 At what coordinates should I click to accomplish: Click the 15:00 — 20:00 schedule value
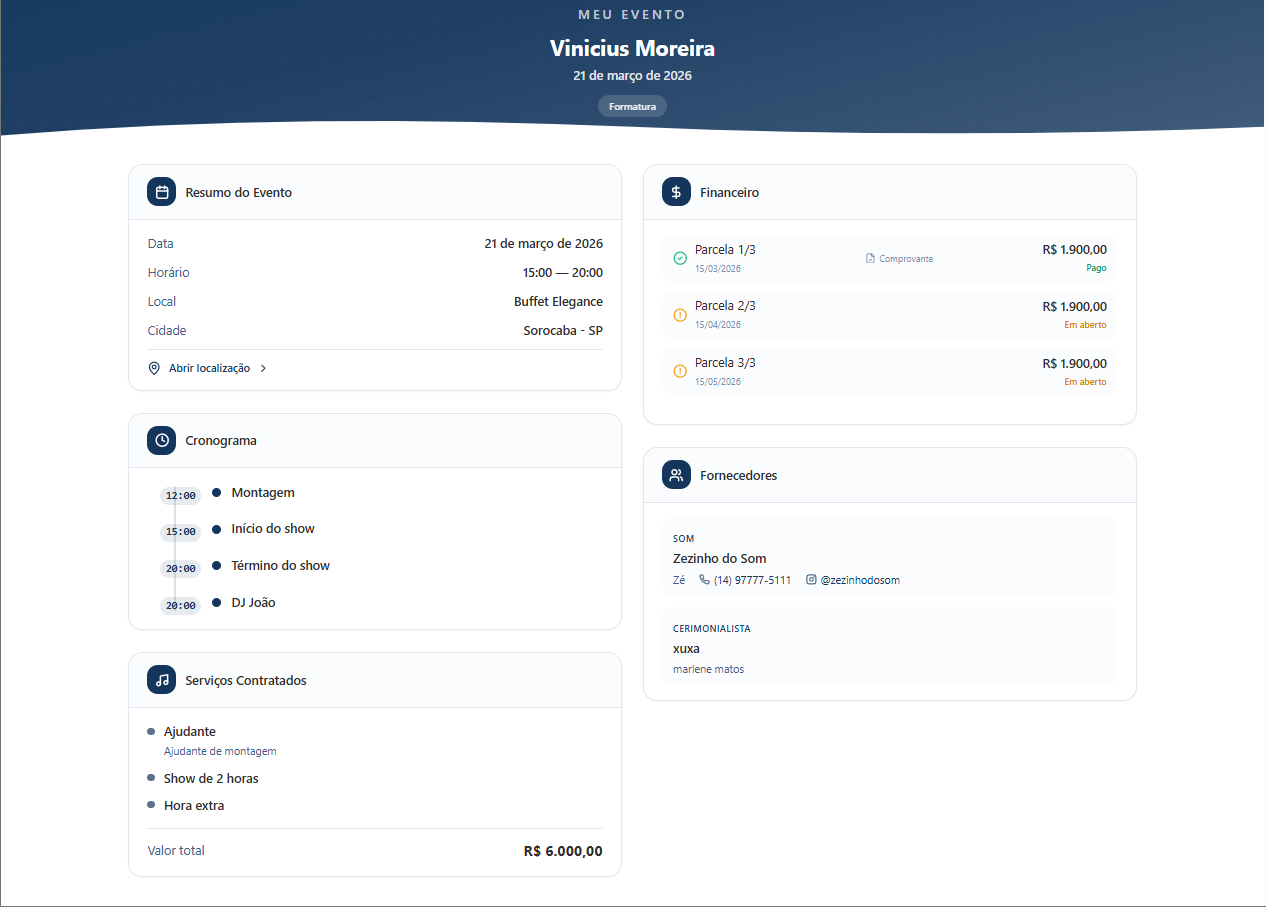pyautogui.click(x=563, y=273)
